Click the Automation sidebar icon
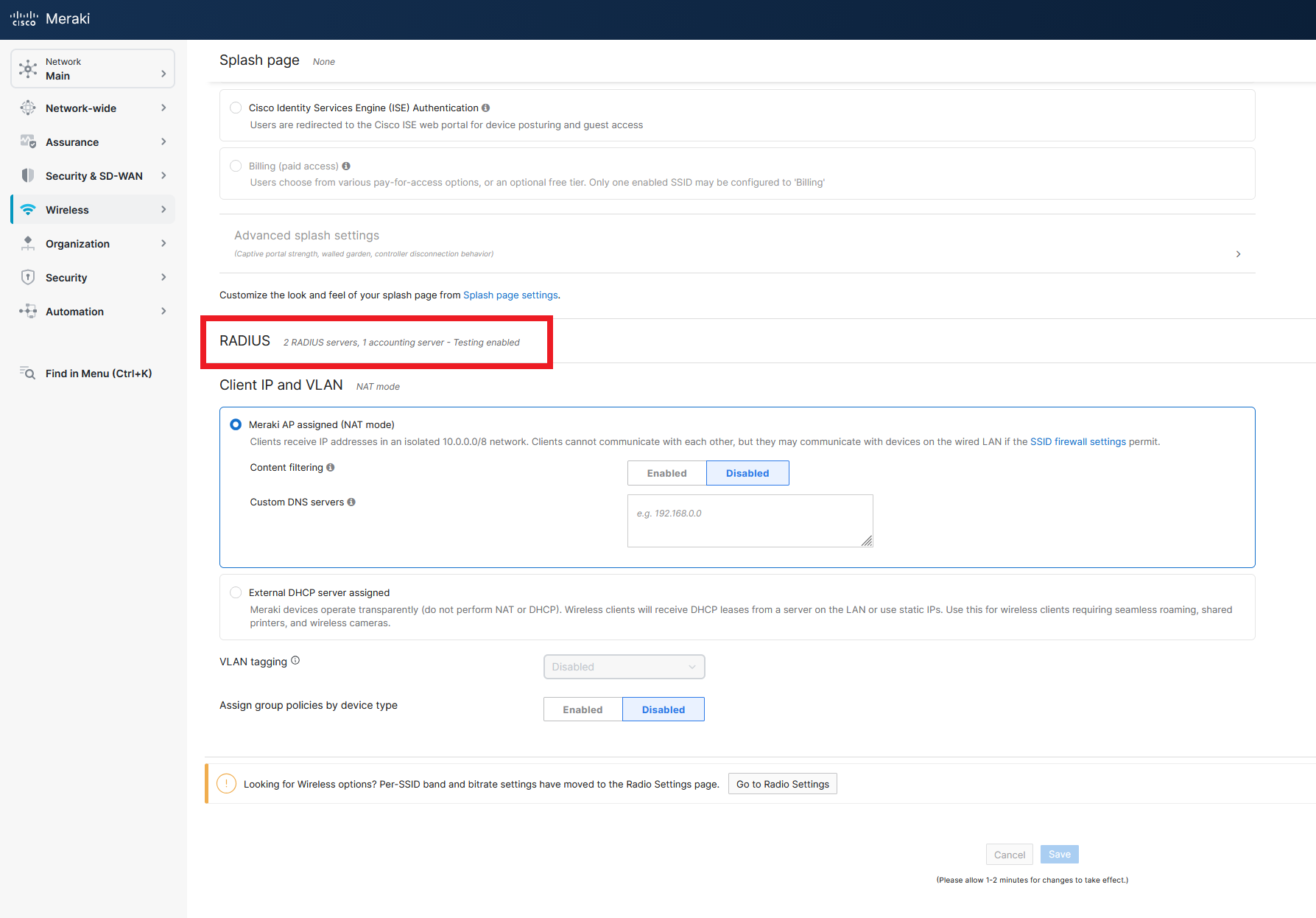Screen dimensions: 1316x918 28,311
